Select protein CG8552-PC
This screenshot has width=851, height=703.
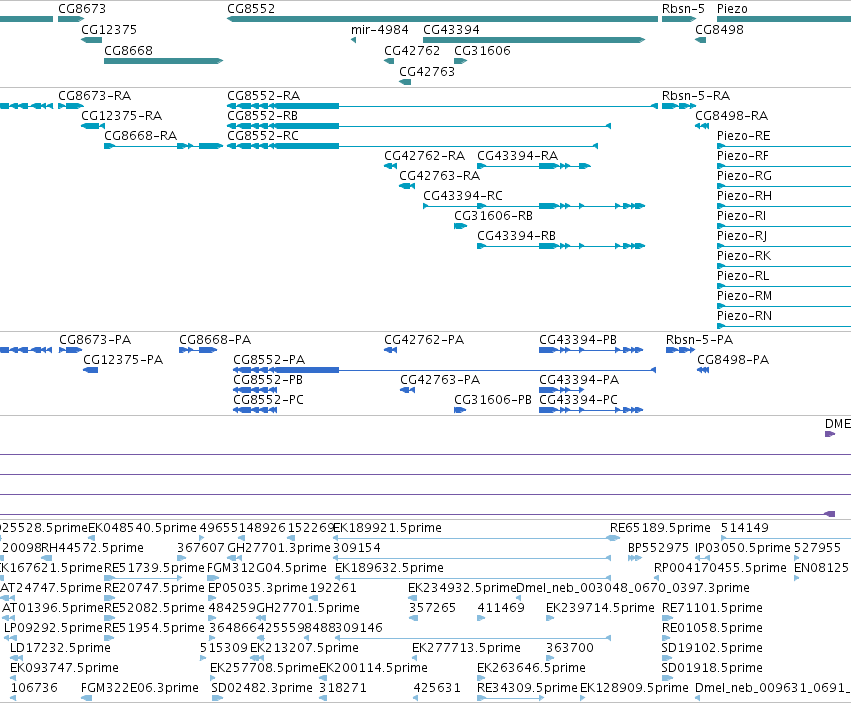pos(269,400)
